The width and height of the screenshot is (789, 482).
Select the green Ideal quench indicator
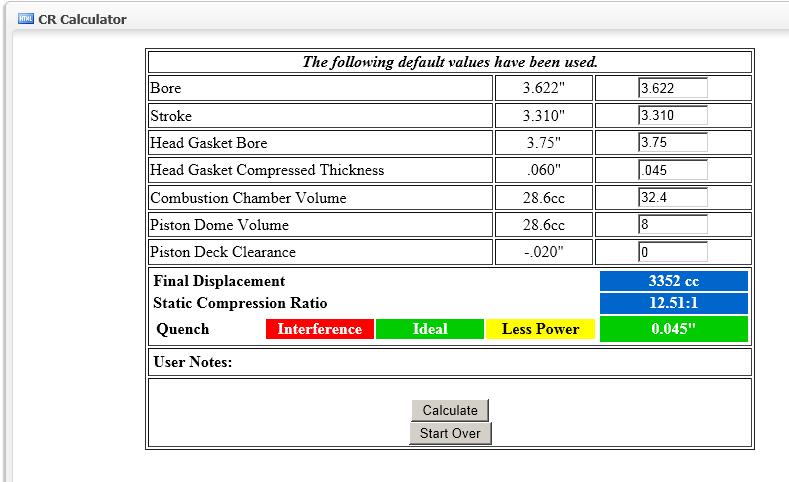tap(430, 329)
